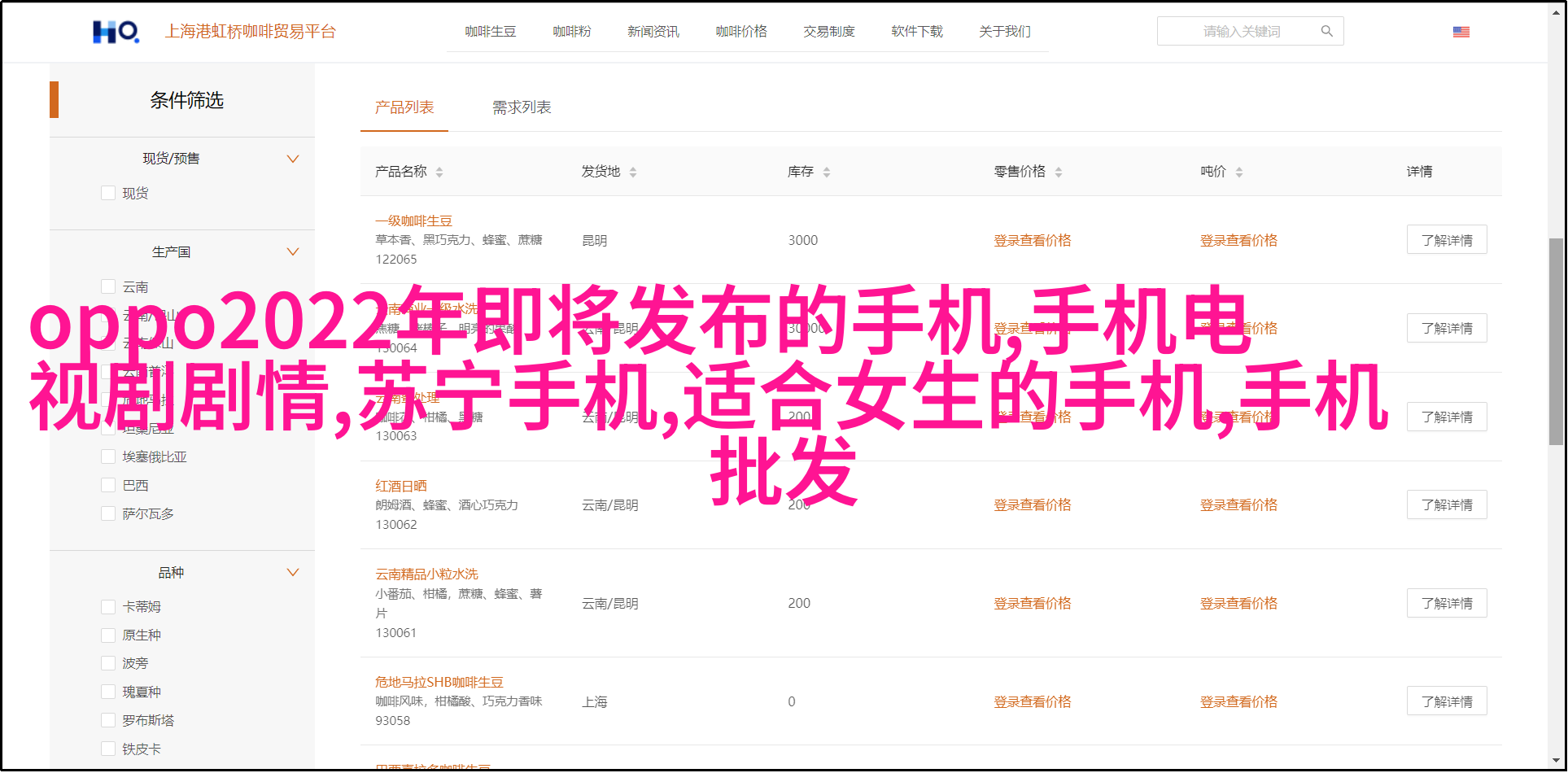Open the 新闻资讯 menu

[653, 32]
